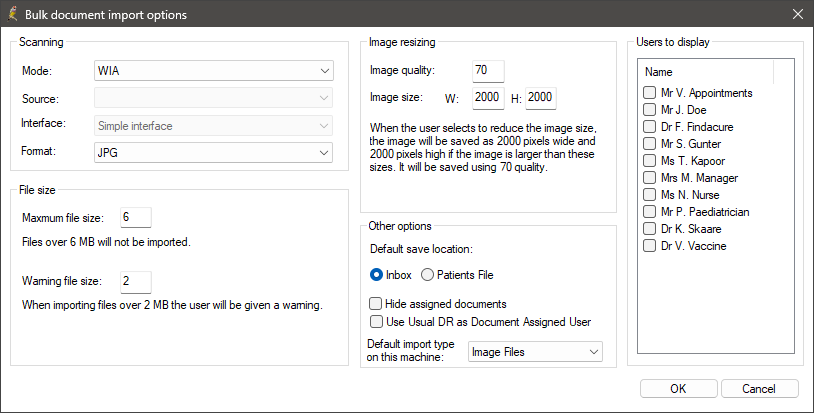Check the Ms N. Nurse user
The height and width of the screenshot is (413, 814).
point(650,195)
